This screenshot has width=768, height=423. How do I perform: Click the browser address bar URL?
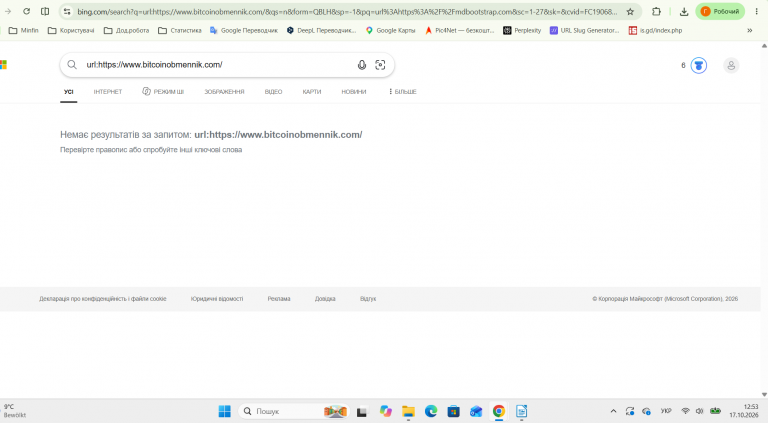pos(347,11)
